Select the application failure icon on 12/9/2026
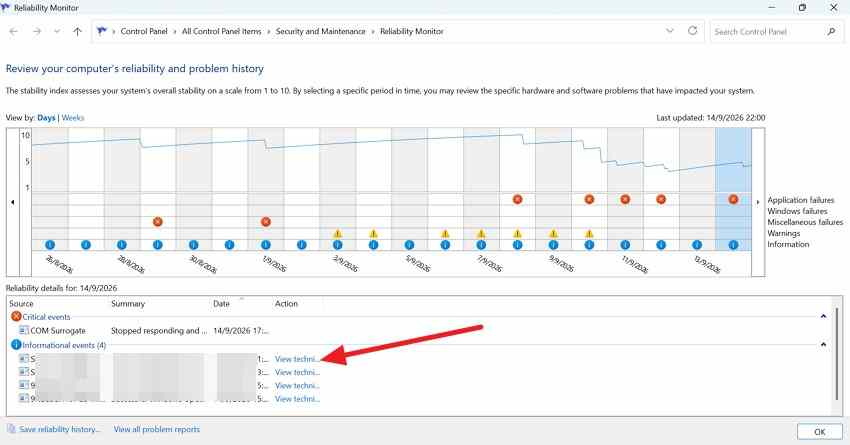The width and height of the screenshot is (850, 445). click(661, 199)
